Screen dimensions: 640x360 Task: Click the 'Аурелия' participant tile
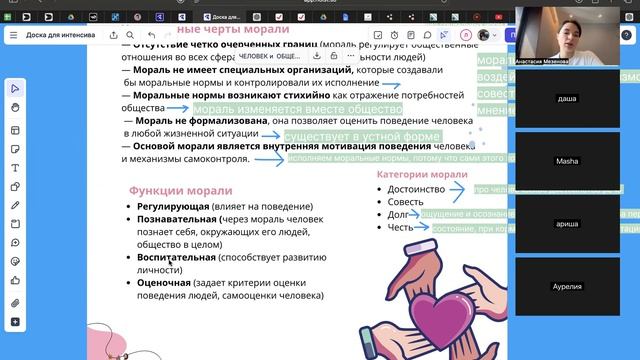coord(567,287)
